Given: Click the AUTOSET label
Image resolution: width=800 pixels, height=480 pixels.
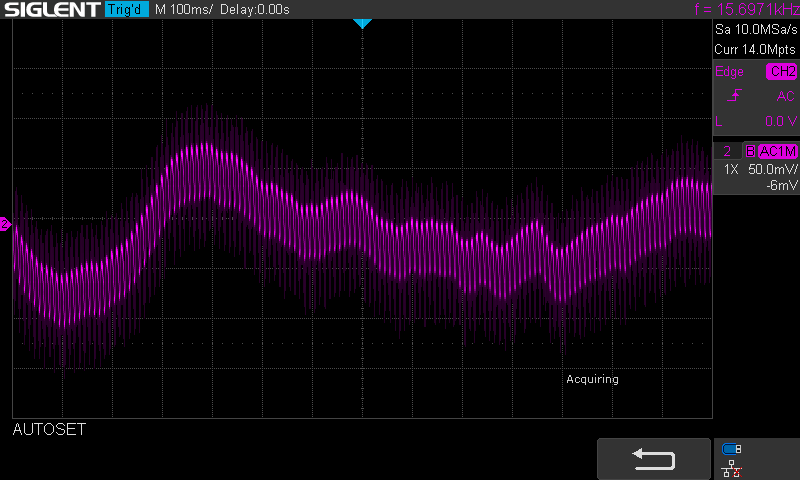Looking at the screenshot, I should coord(49,430).
